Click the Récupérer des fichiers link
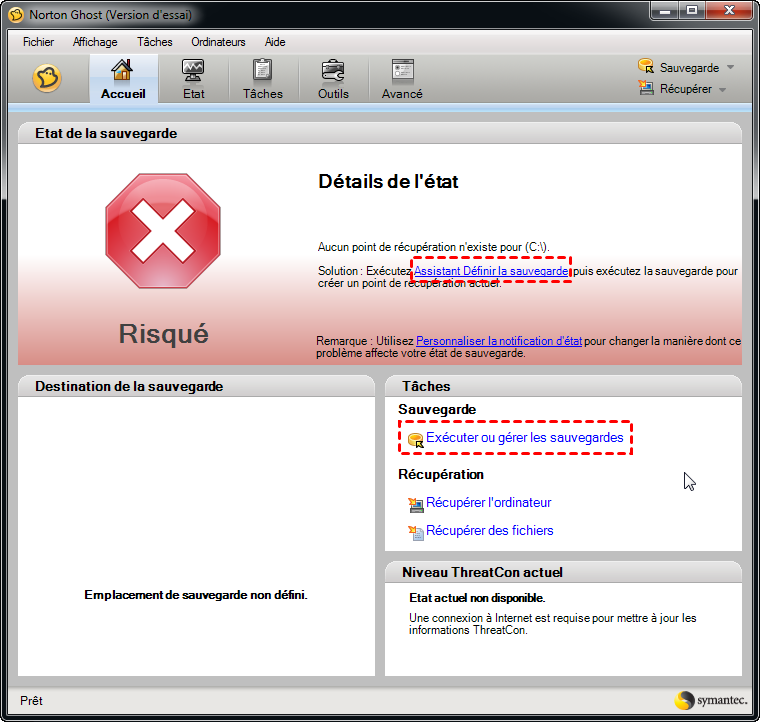 (490, 531)
